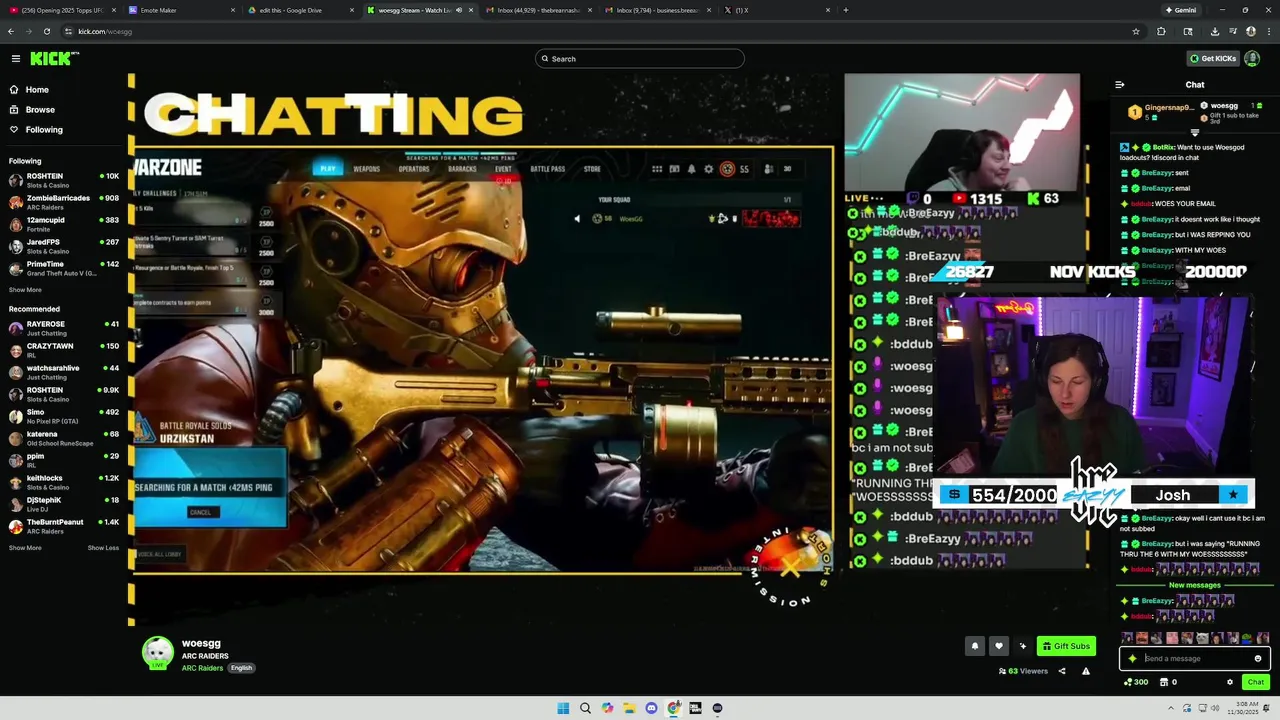Focus the Send a message field
The height and width of the screenshot is (720, 1280).
tap(1195, 659)
